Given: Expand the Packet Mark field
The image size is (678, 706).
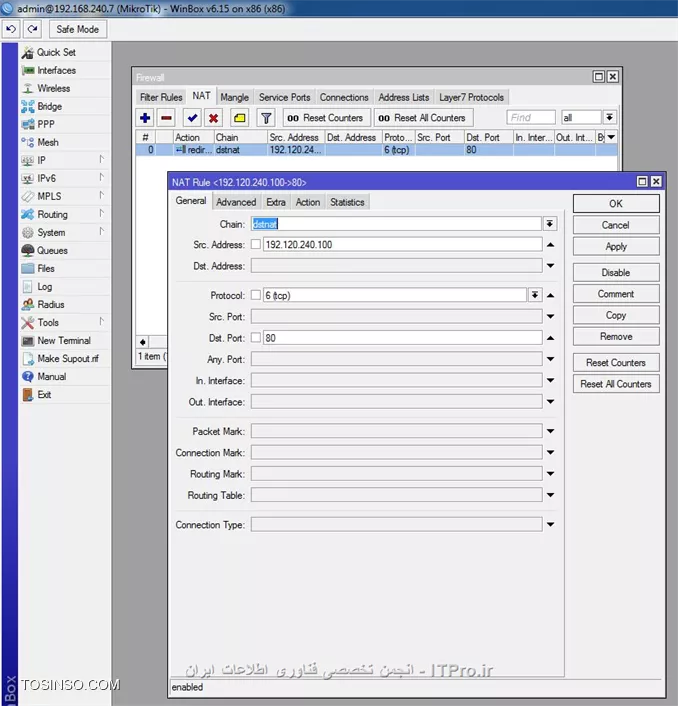Looking at the screenshot, I should [x=550, y=431].
